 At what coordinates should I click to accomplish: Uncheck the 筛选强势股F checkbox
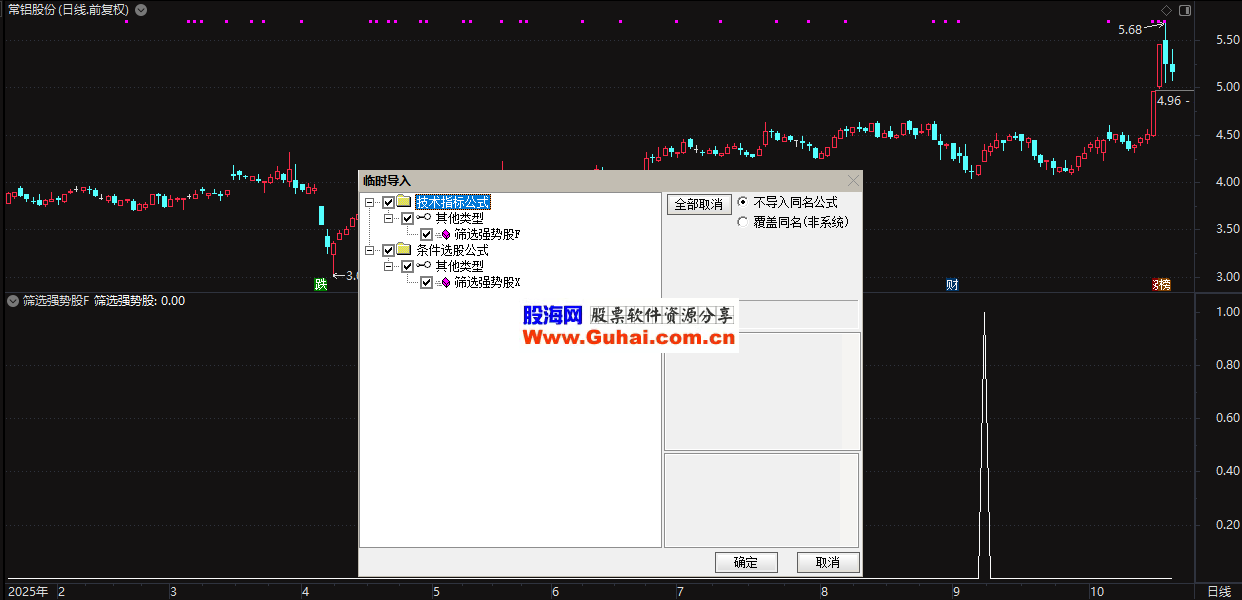point(427,234)
